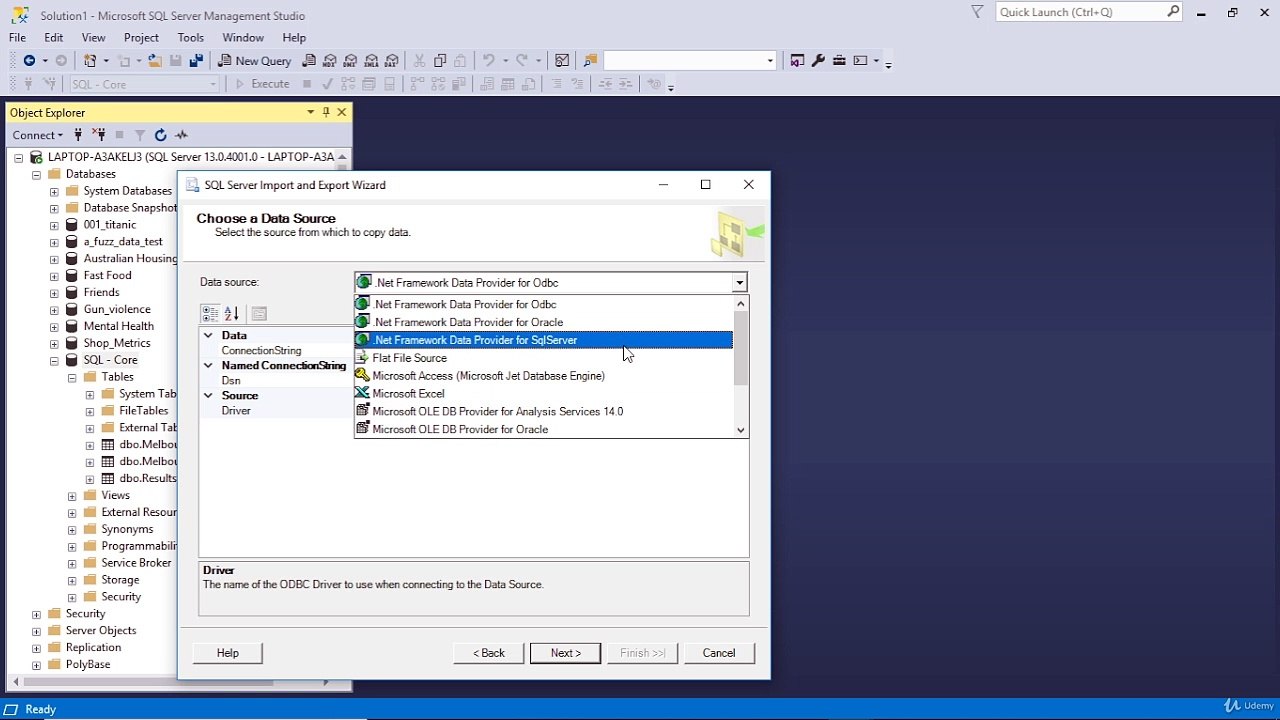Click the notifications filter icon near Quick Launch
The image size is (1280, 720).
coord(977,12)
